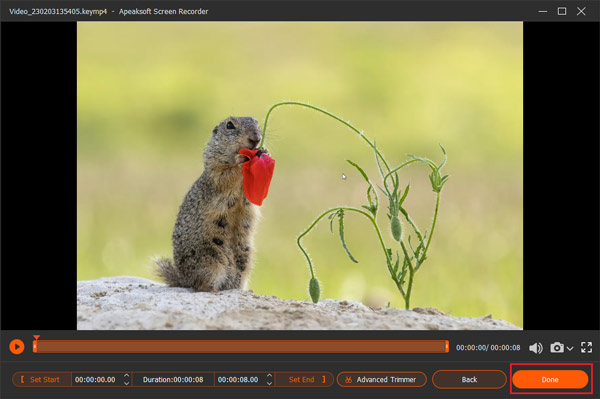The width and height of the screenshot is (600, 399).
Task: Edit the end time field 00:00:08.00
Action: (238, 379)
